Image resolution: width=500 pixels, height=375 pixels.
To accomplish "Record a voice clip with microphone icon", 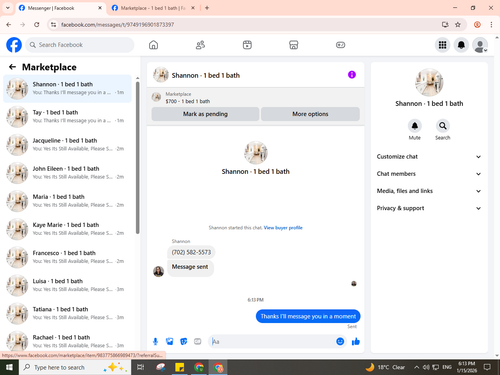I will 155,341.
